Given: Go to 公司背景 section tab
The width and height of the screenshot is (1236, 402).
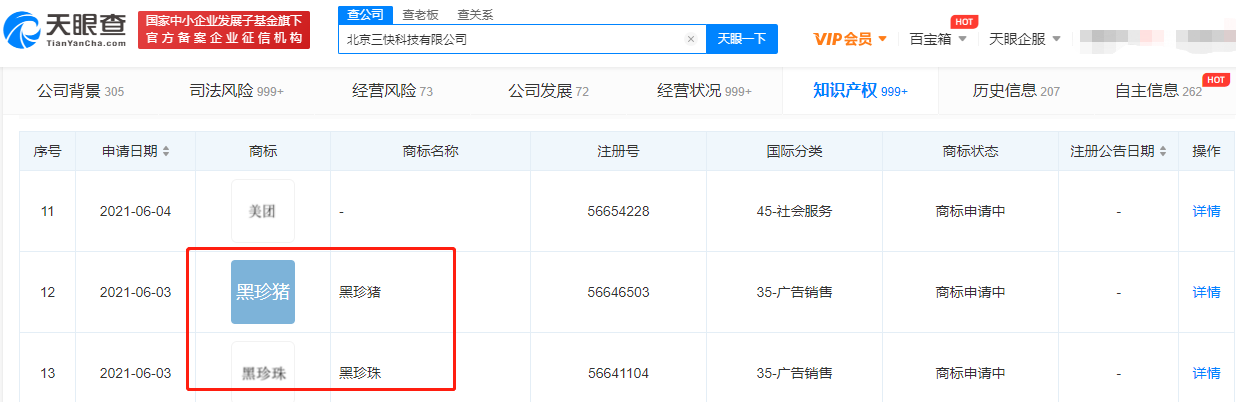Looking at the screenshot, I should tap(80, 91).
